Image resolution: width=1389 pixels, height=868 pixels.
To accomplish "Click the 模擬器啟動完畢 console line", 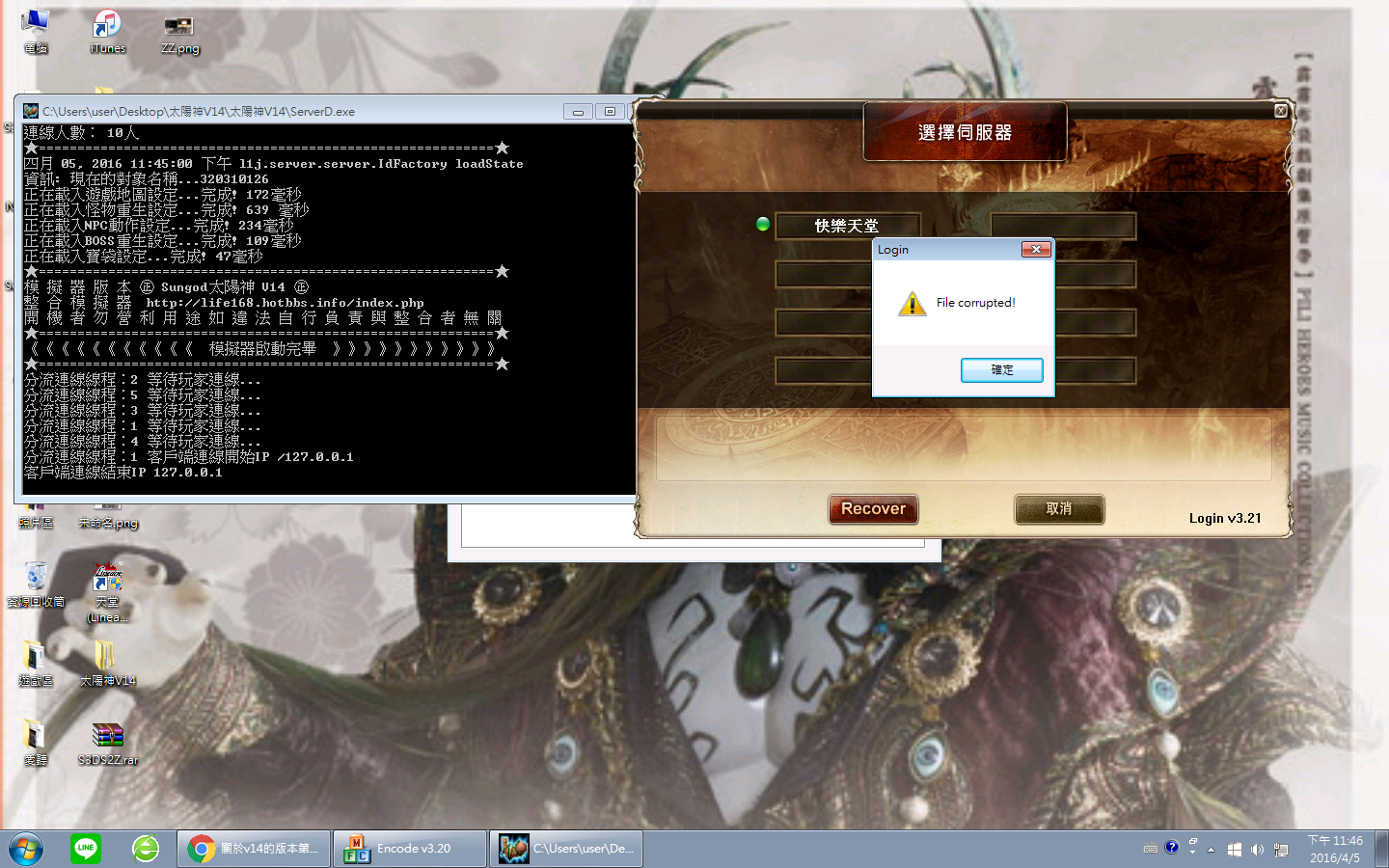I will (262, 349).
